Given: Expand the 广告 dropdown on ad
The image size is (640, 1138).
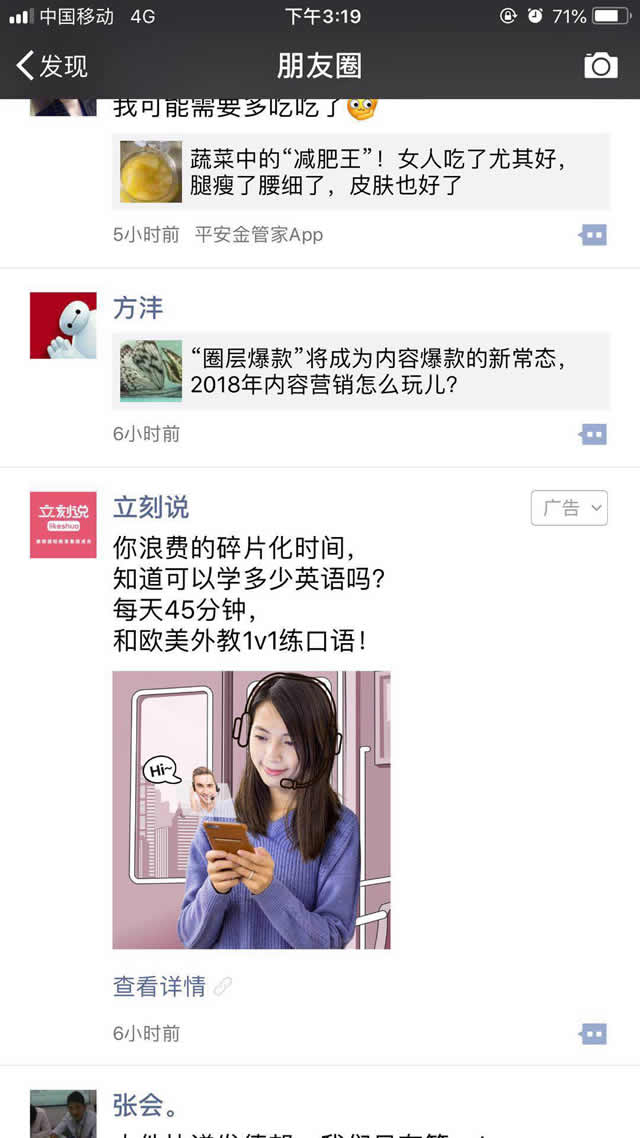Looking at the screenshot, I should pyautogui.click(x=569, y=508).
